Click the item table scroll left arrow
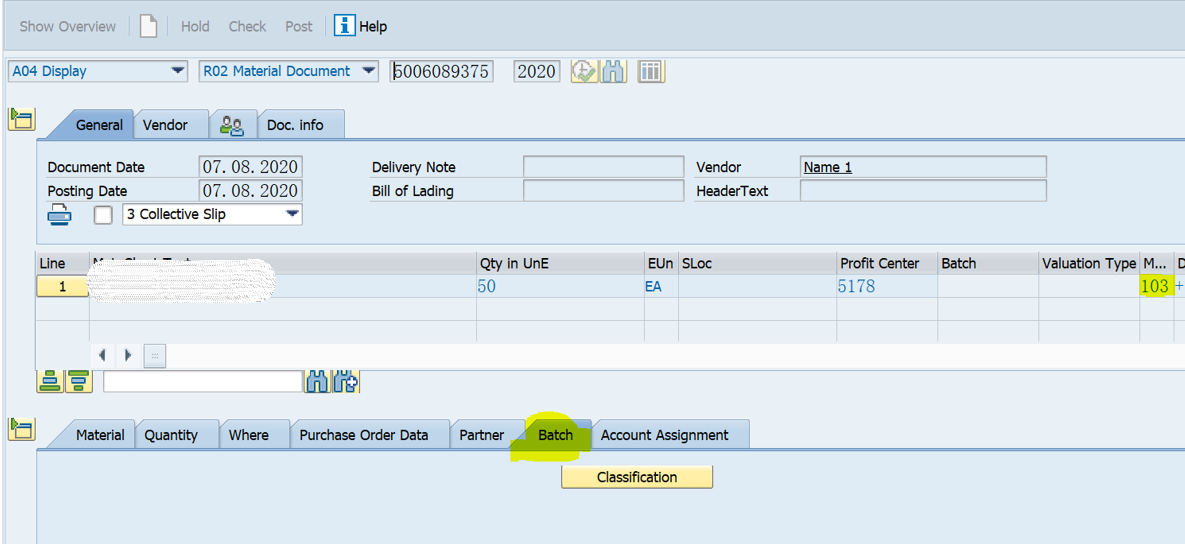The height and width of the screenshot is (544, 1185). [102, 355]
